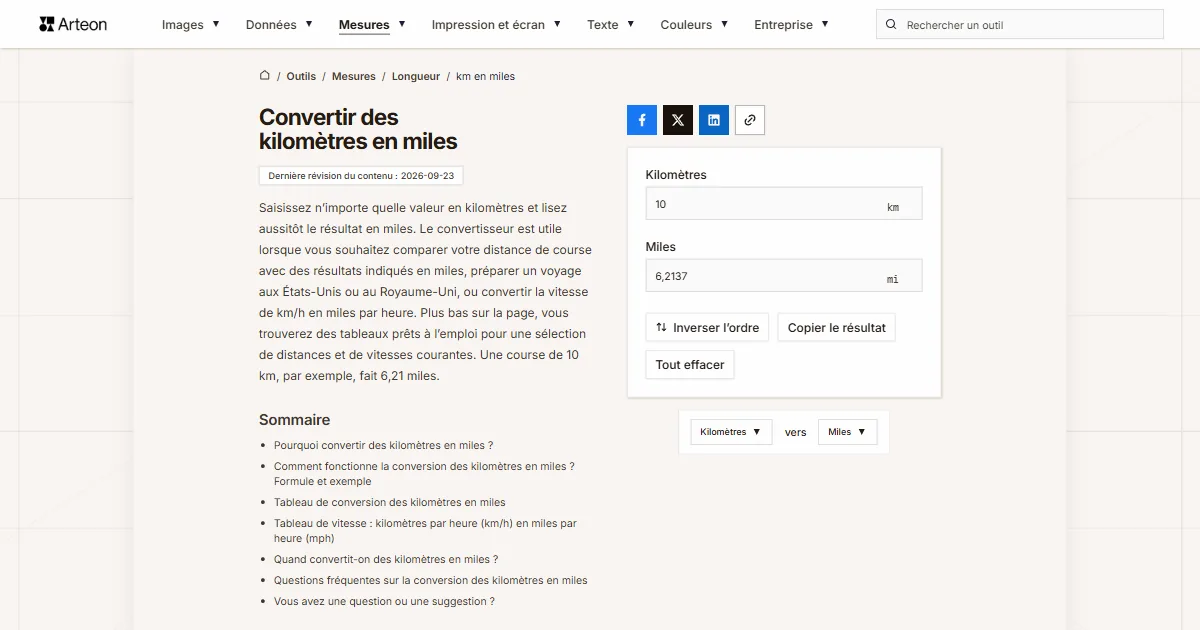Image resolution: width=1200 pixels, height=630 pixels.
Task: Click the 'Dernière révision du contenu' date badge
Action: coord(361,175)
